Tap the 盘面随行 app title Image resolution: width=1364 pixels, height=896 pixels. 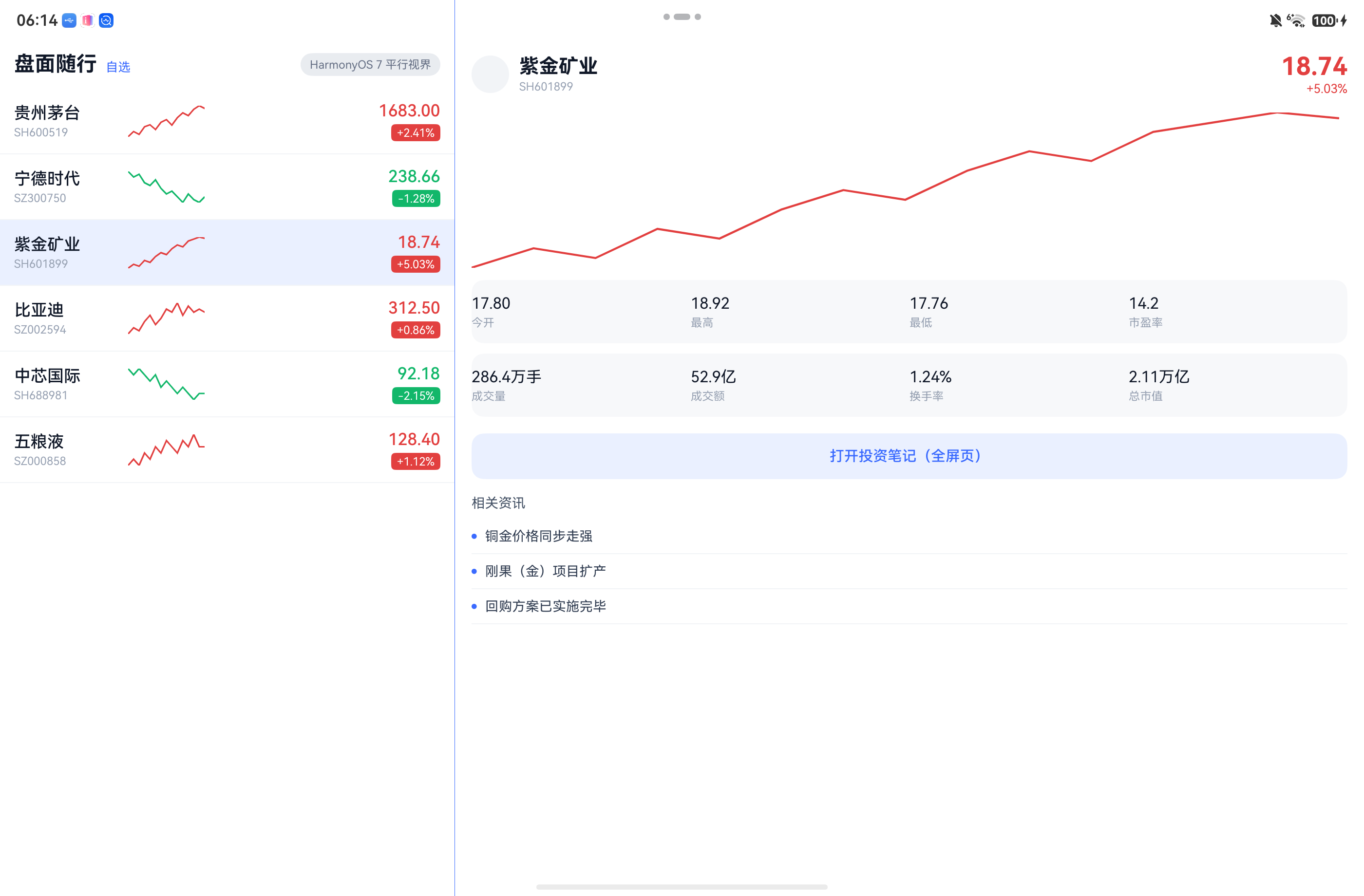tap(56, 64)
